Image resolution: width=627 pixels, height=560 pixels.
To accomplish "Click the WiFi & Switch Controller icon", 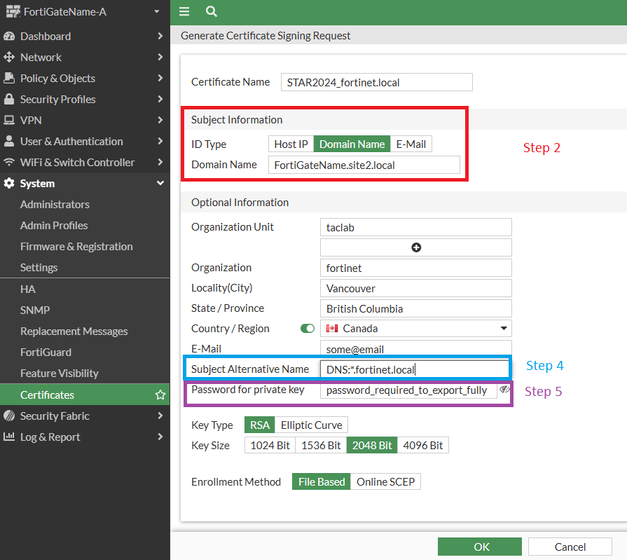I will 9,162.
